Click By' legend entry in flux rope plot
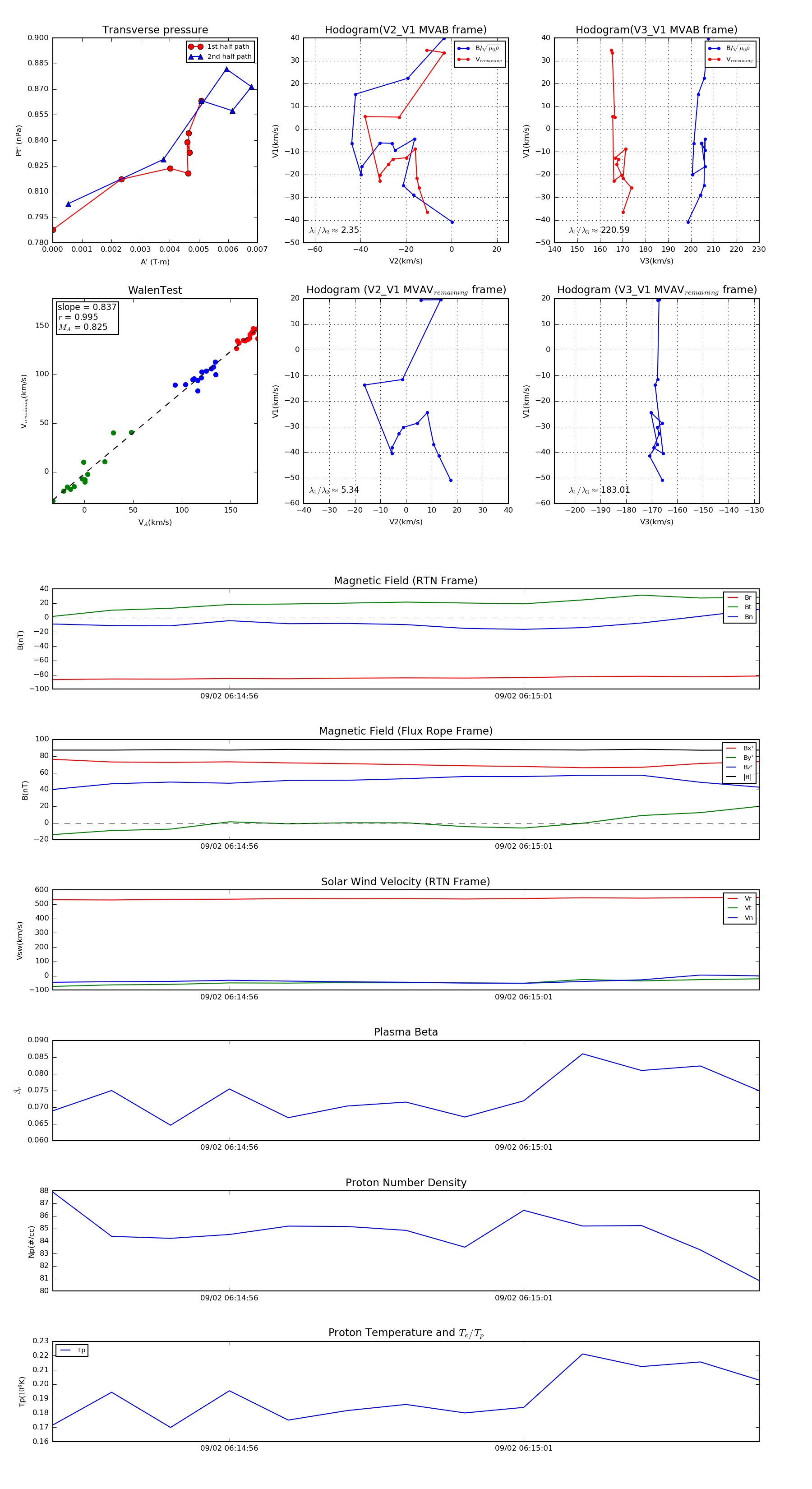Image resolution: width=812 pixels, height=1489 pixels. click(x=740, y=758)
